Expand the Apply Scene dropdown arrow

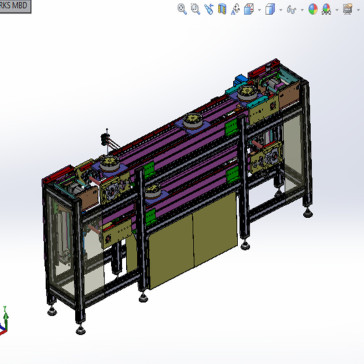(x=337, y=9)
